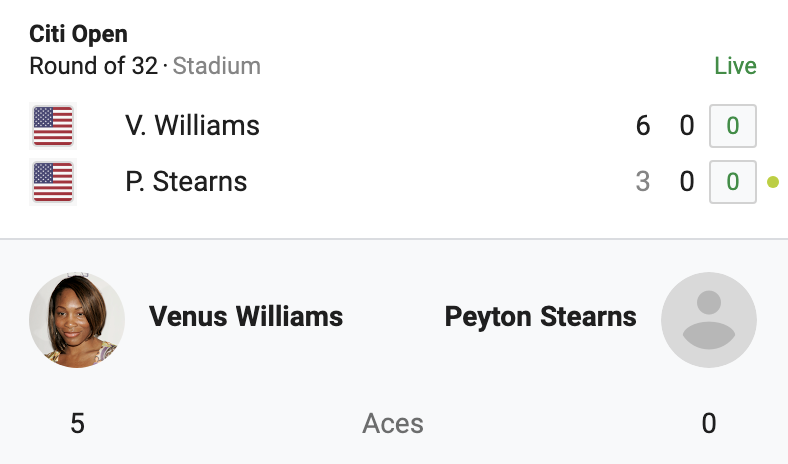Click V. Williams' first set score 6
788x464 pixels.
[643, 126]
